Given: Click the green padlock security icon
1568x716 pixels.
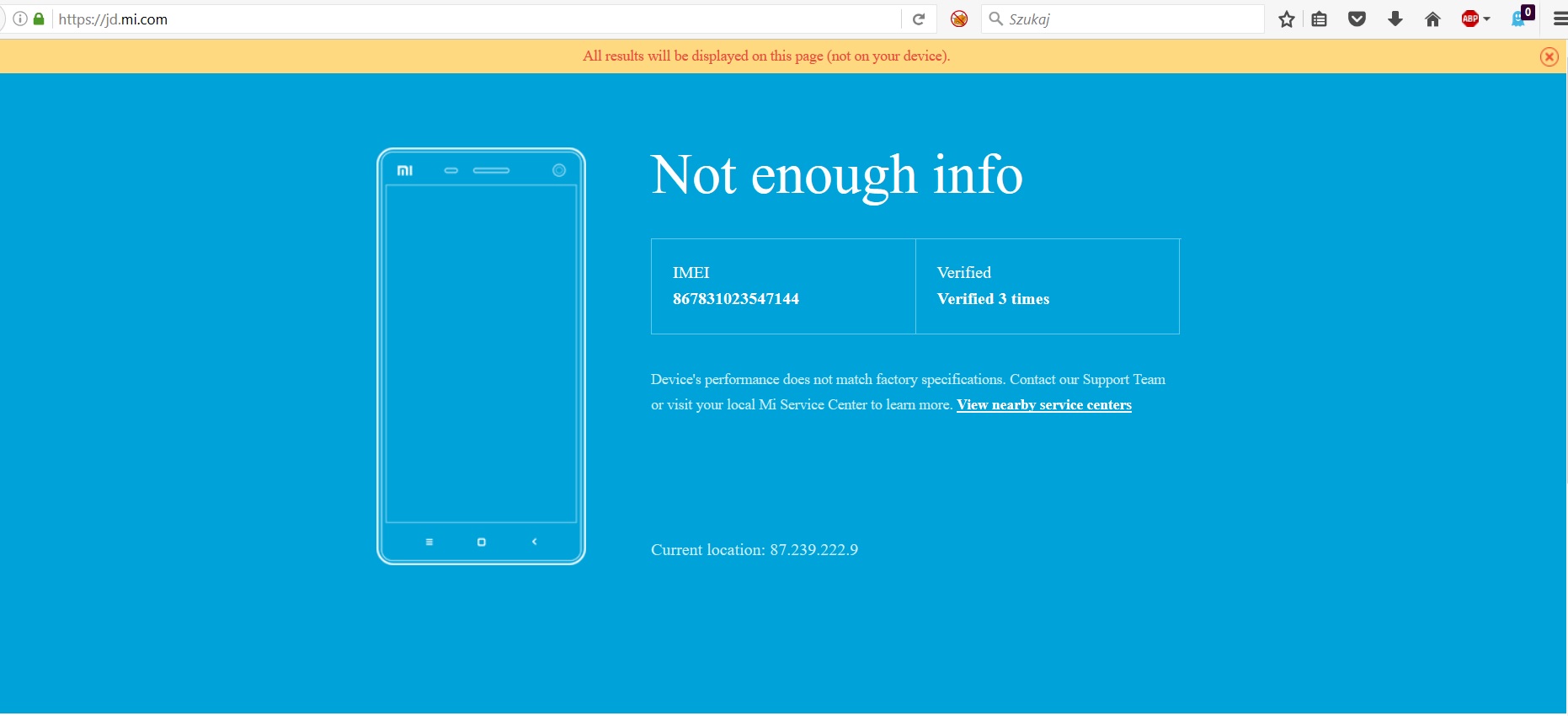Looking at the screenshot, I should (x=39, y=19).
